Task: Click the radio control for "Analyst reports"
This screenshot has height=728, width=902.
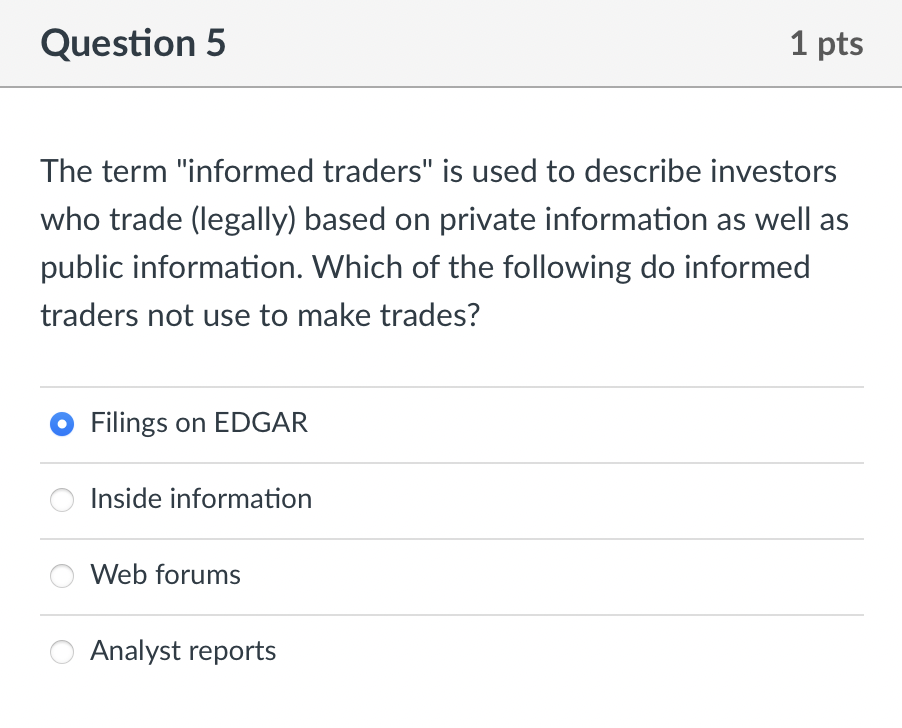Action: [x=61, y=652]
